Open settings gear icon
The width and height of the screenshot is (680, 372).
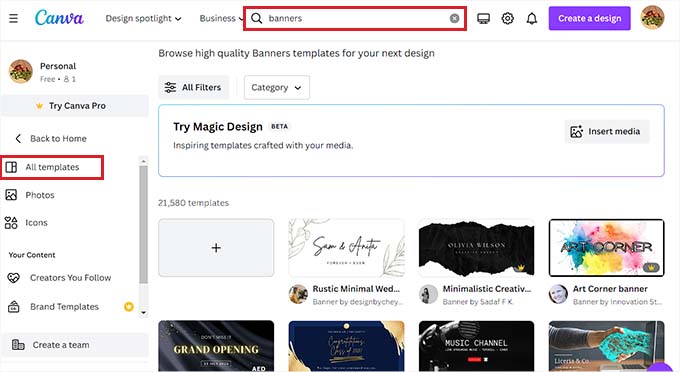[507, 18]
